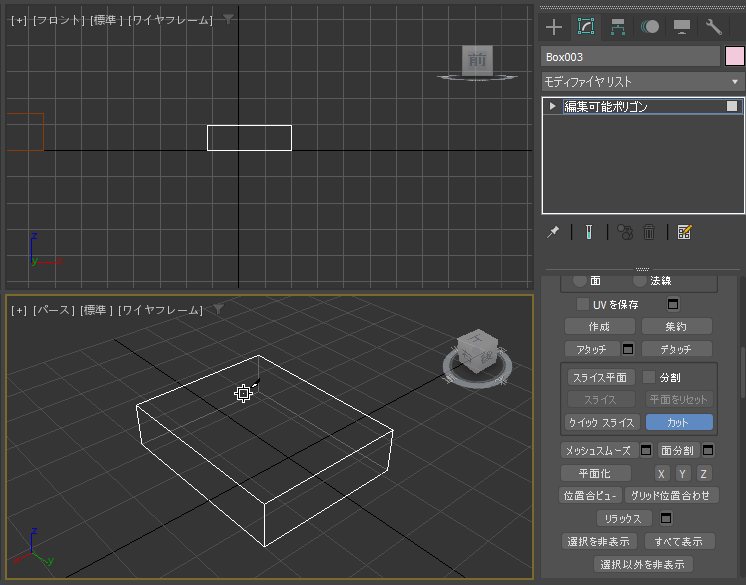Open front viewport [ワイヤフレーム] shading menu

(x=170, y=20)
